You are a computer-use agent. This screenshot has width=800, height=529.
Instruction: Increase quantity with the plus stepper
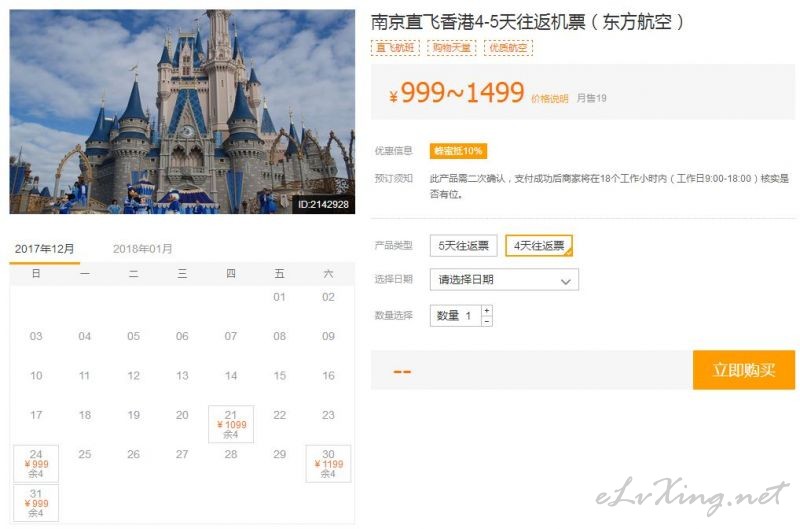[487, 310]
